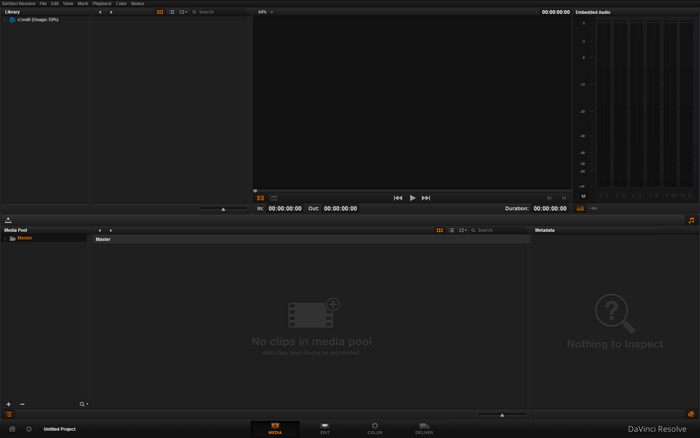Viewport: 700px width, 438px height.
Task: Open the Metadata panel options dropdown
Action: (x=693, y=230)
